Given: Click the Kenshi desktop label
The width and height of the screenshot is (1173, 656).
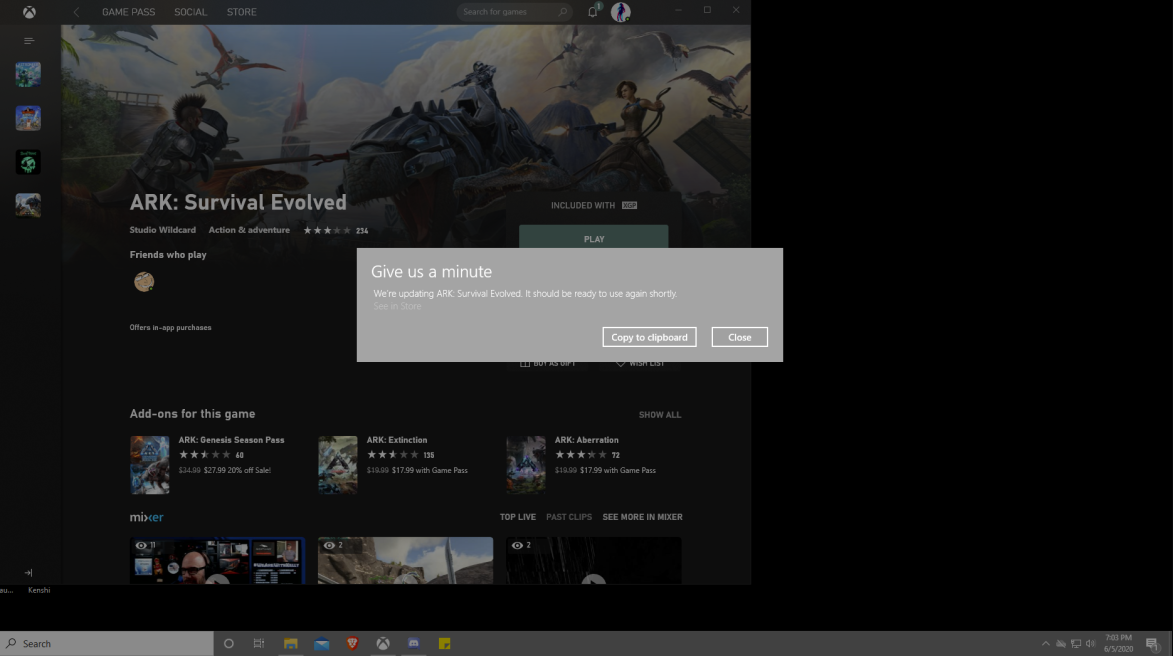Looking at the screenshot, I should [39, 590].
